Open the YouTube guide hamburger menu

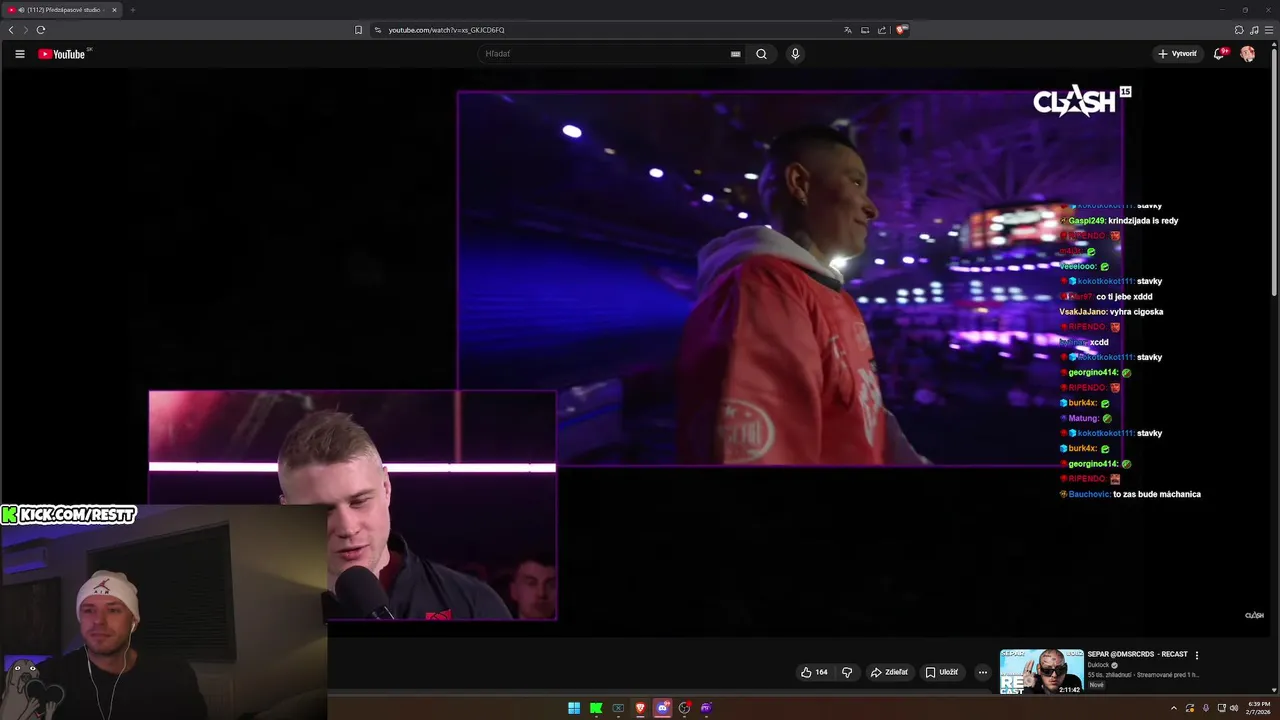[x=19, y=54]
